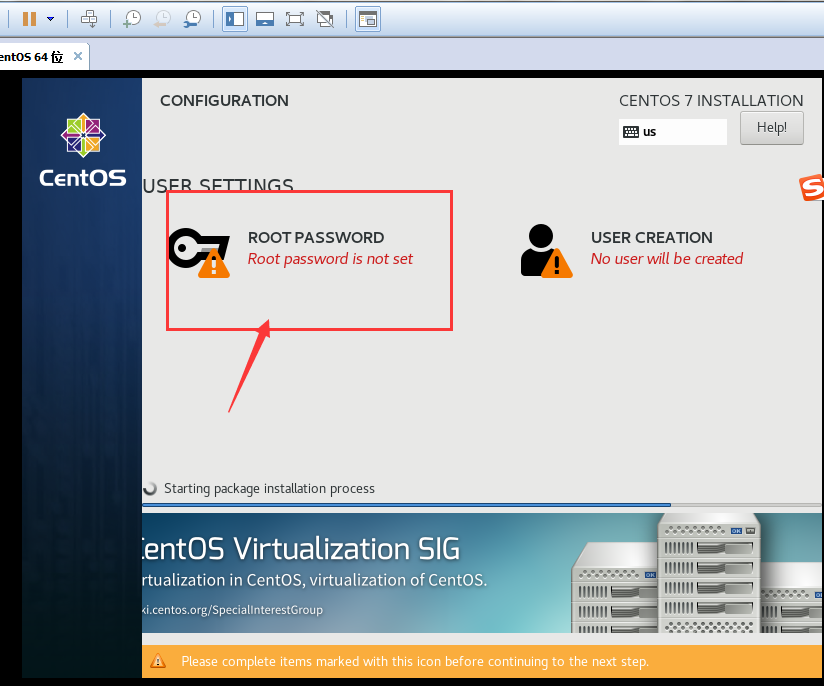Image resolution: width=824 pixels, height=686 pixels.
Task: Show the console view icon
Action: (x=368, y=19)
